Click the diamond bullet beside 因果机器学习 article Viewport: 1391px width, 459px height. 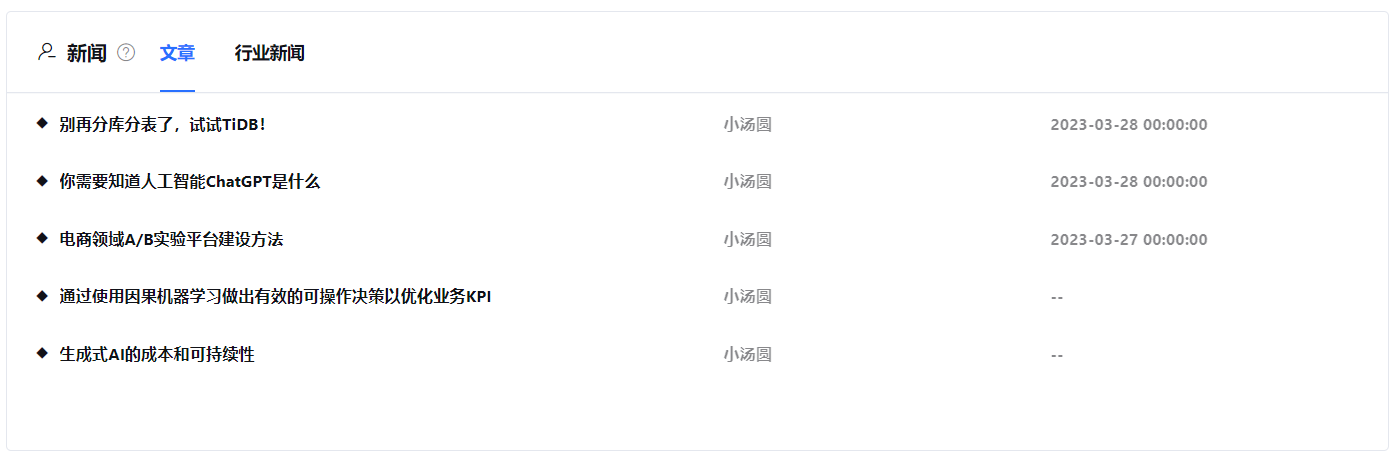coord(42,295)
